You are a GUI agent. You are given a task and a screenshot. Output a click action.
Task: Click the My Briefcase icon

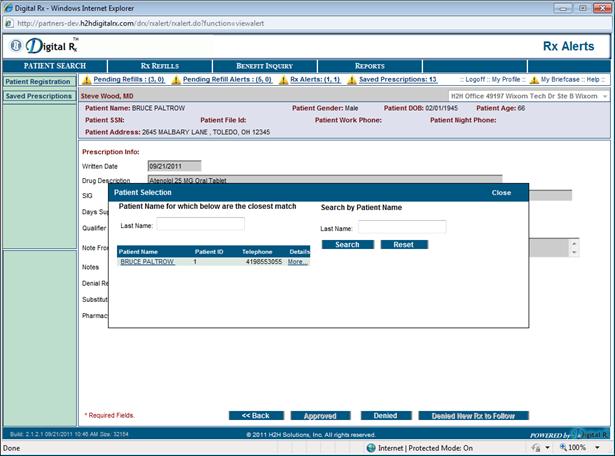pos(532,79)
